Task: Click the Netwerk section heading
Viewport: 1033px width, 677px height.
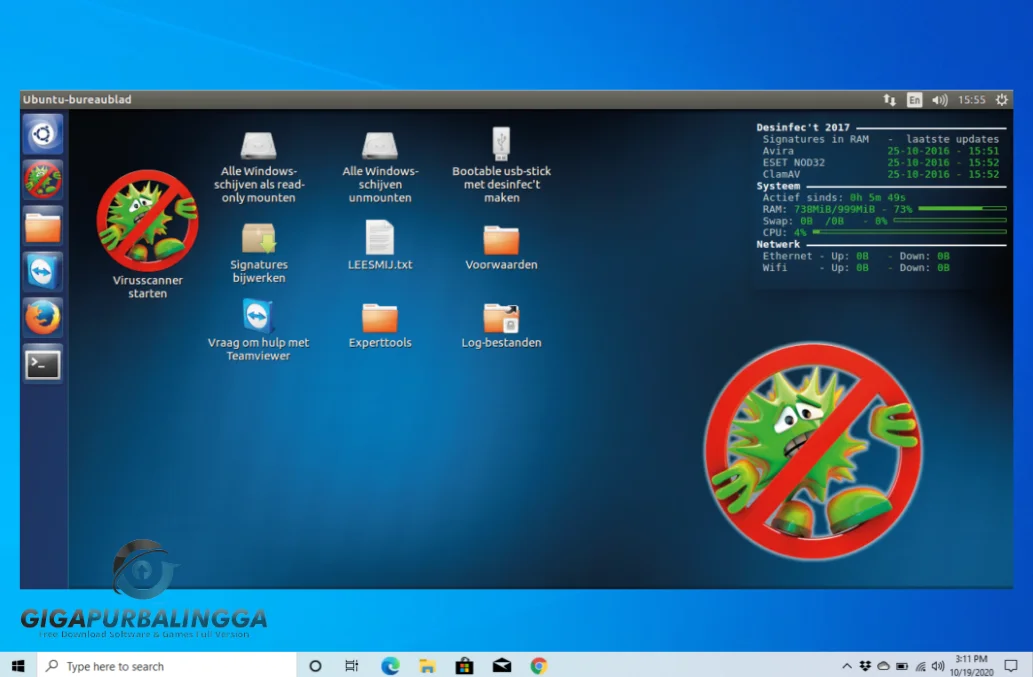Action: pyautogui.click(x=778, y=244)
